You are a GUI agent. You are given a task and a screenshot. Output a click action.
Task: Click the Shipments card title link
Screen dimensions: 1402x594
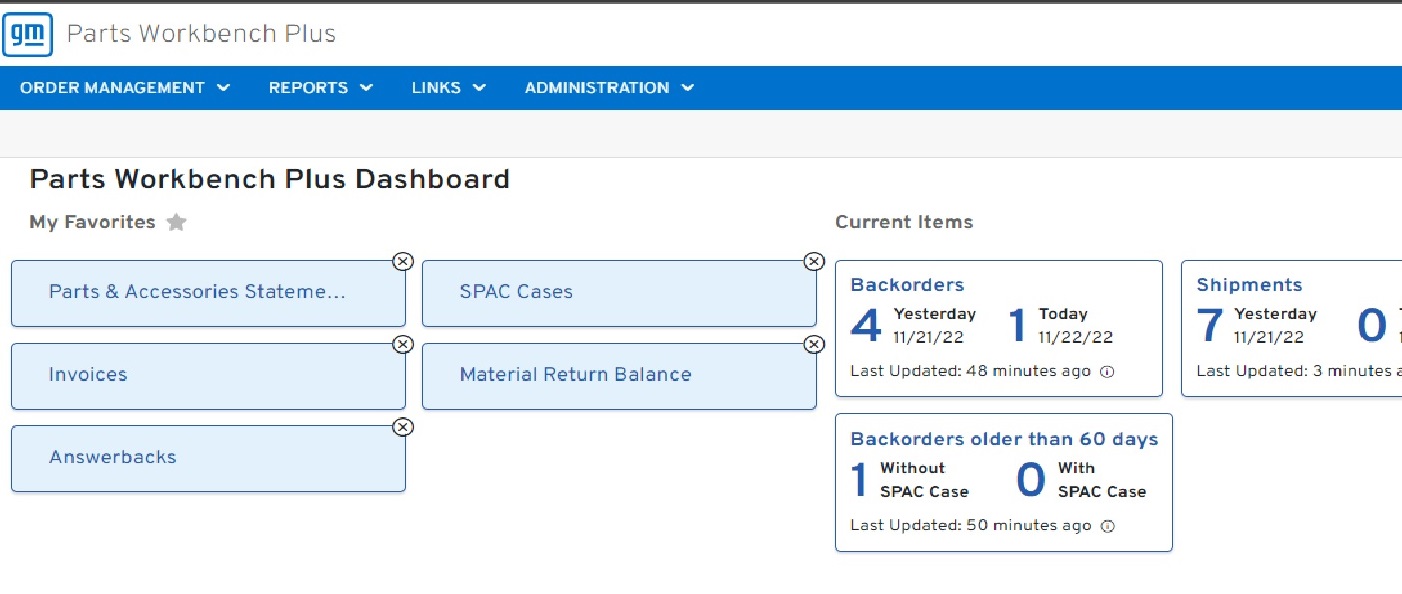[x=1249, y=285]
